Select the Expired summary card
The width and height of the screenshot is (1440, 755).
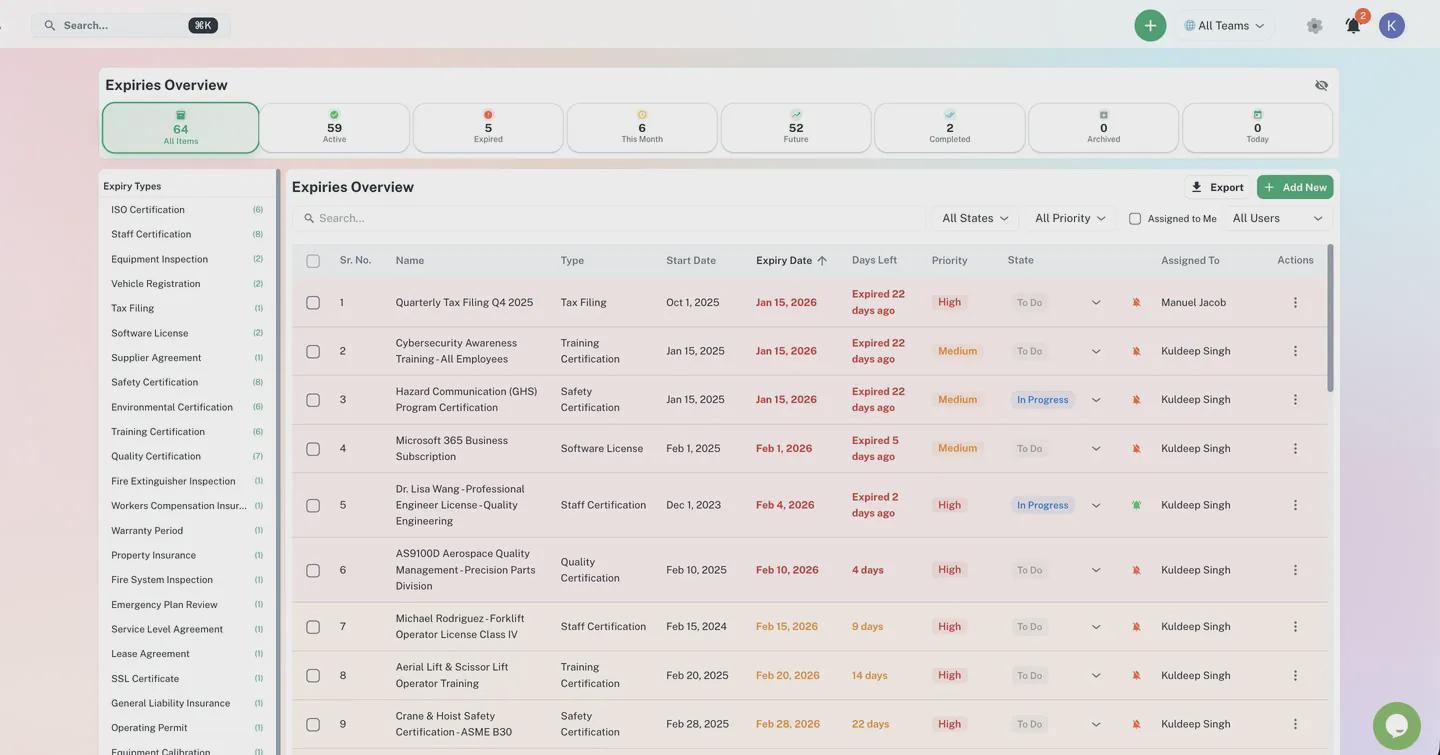point(488,128)
